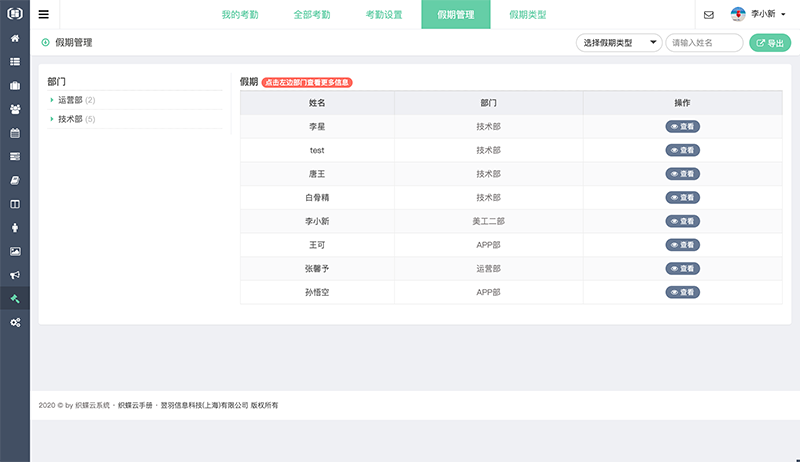Open the 选择假期类型 dropdown

click(619, 43)
